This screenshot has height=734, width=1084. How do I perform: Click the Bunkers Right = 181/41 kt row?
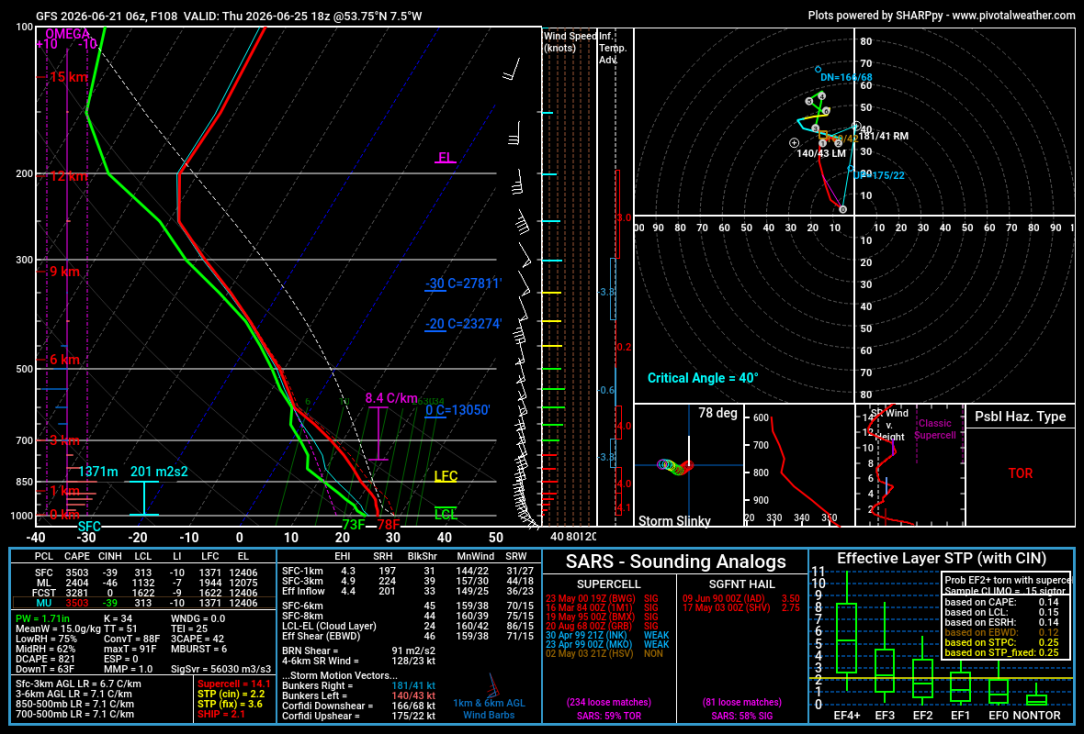click(359, 686)
